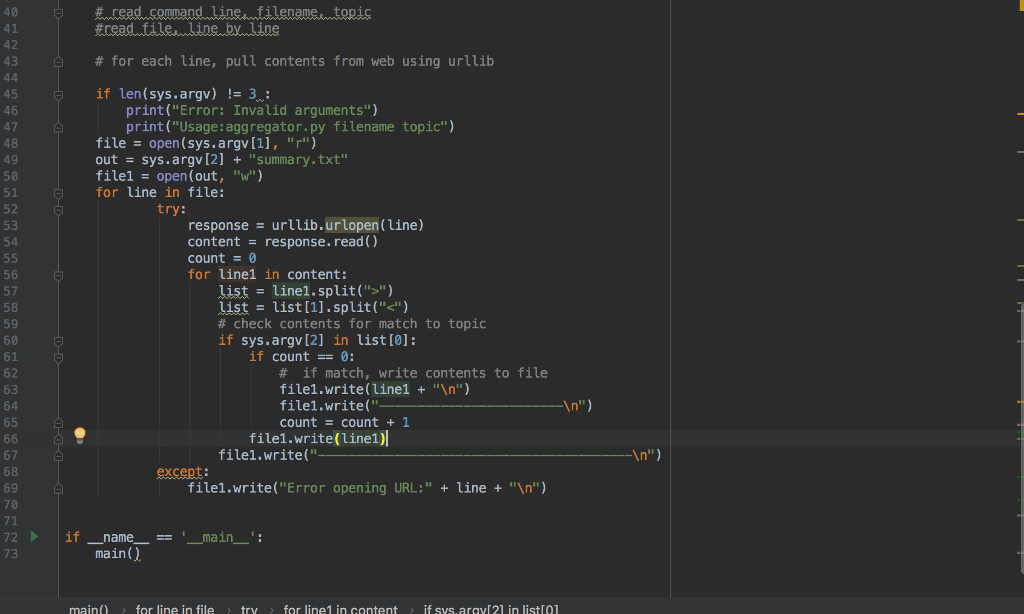Collapse the 'if len(sys.argv)' block at line 45
The image size is (1024, 614).
coord(58,95)
